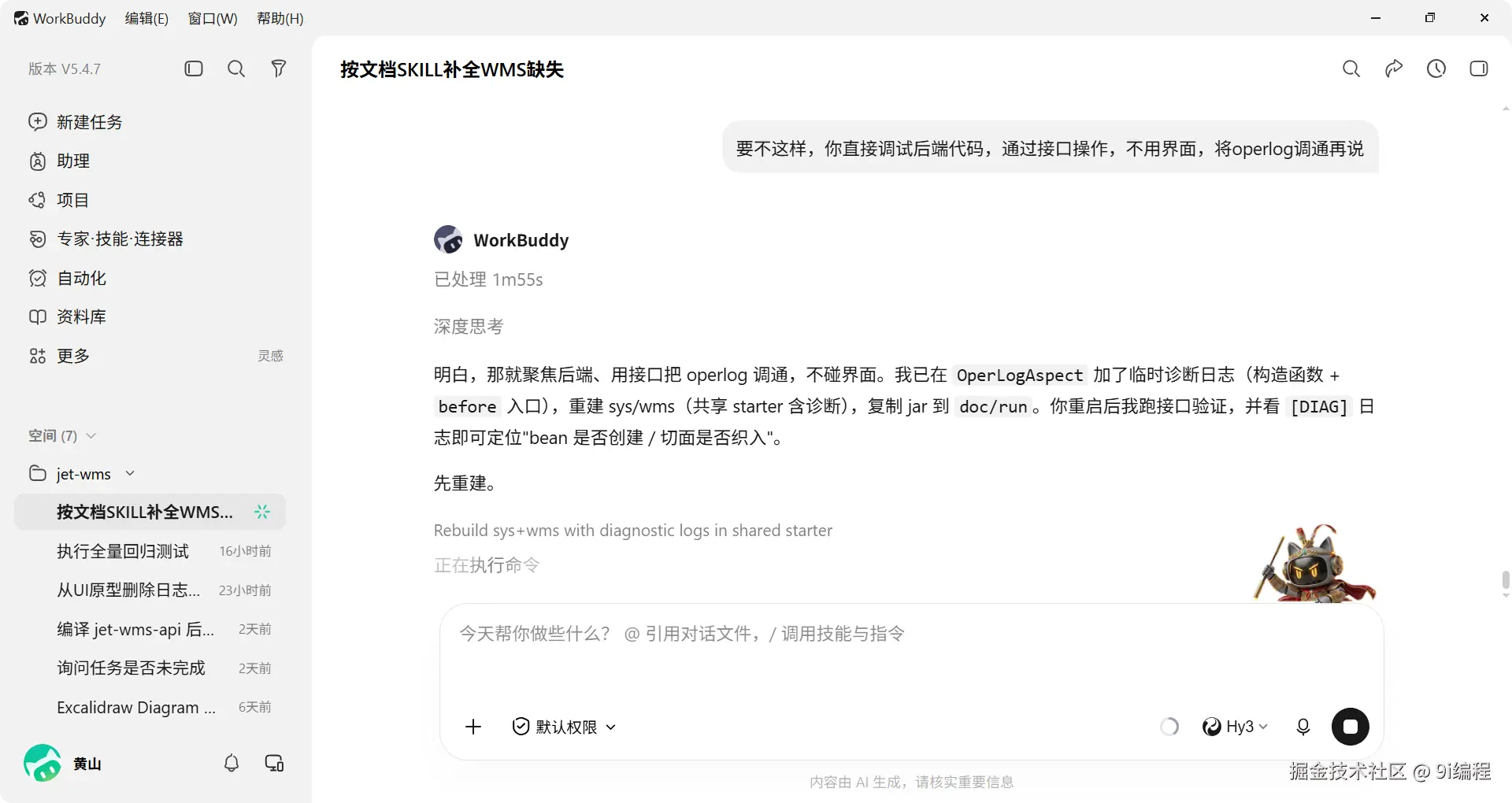Share the conversation via arrow icon
Screen dimensions: 1512x803
click(x=1394, y=68)
